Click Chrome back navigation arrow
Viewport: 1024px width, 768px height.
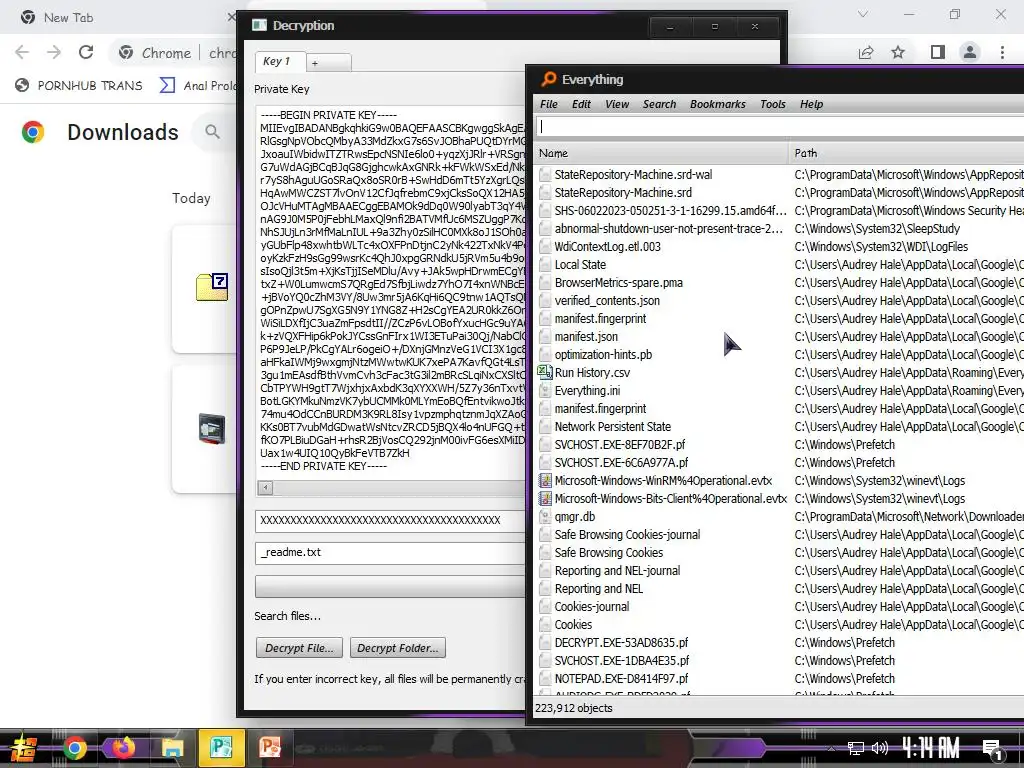22,52
